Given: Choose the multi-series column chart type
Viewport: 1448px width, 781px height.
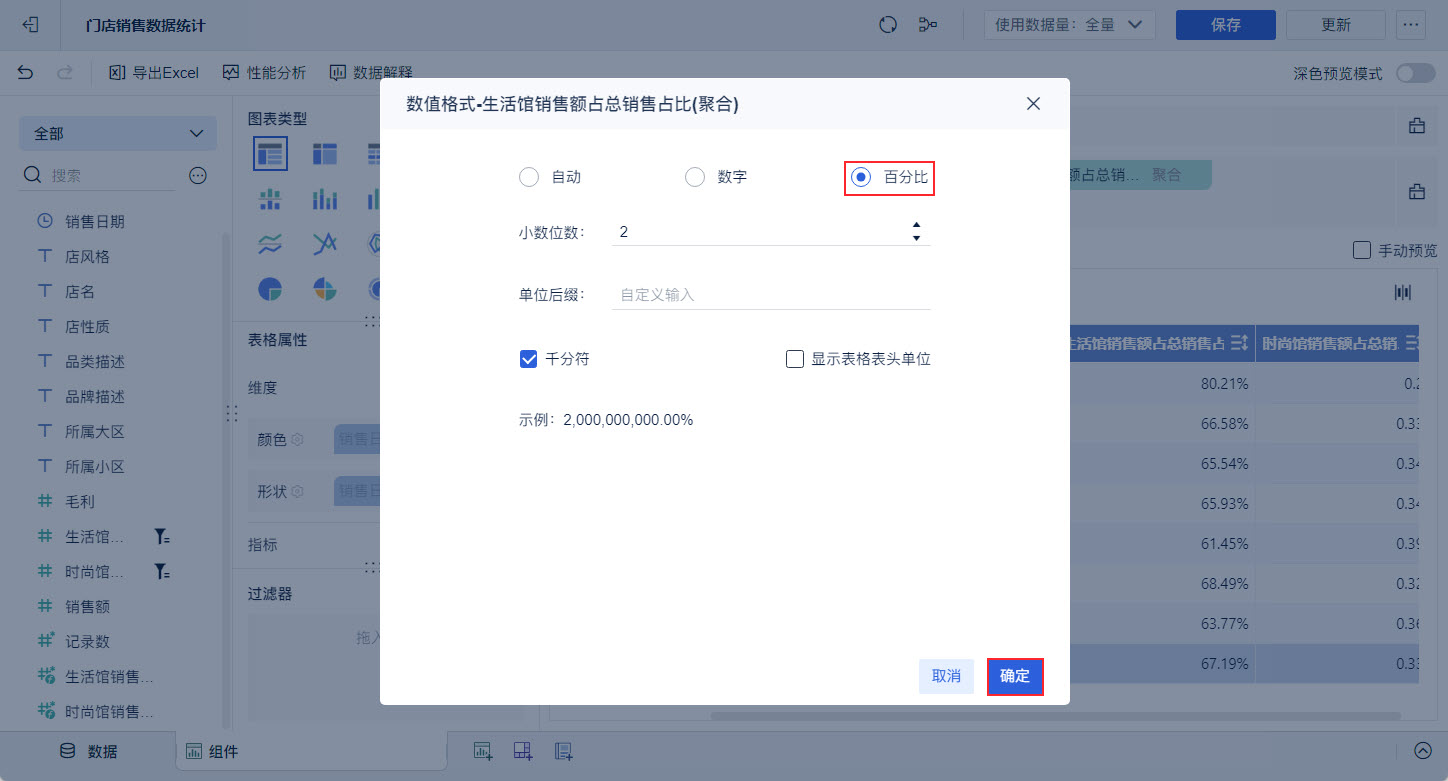Looking at the screenshot, I should pyautogui.click(x=325, y=199).
